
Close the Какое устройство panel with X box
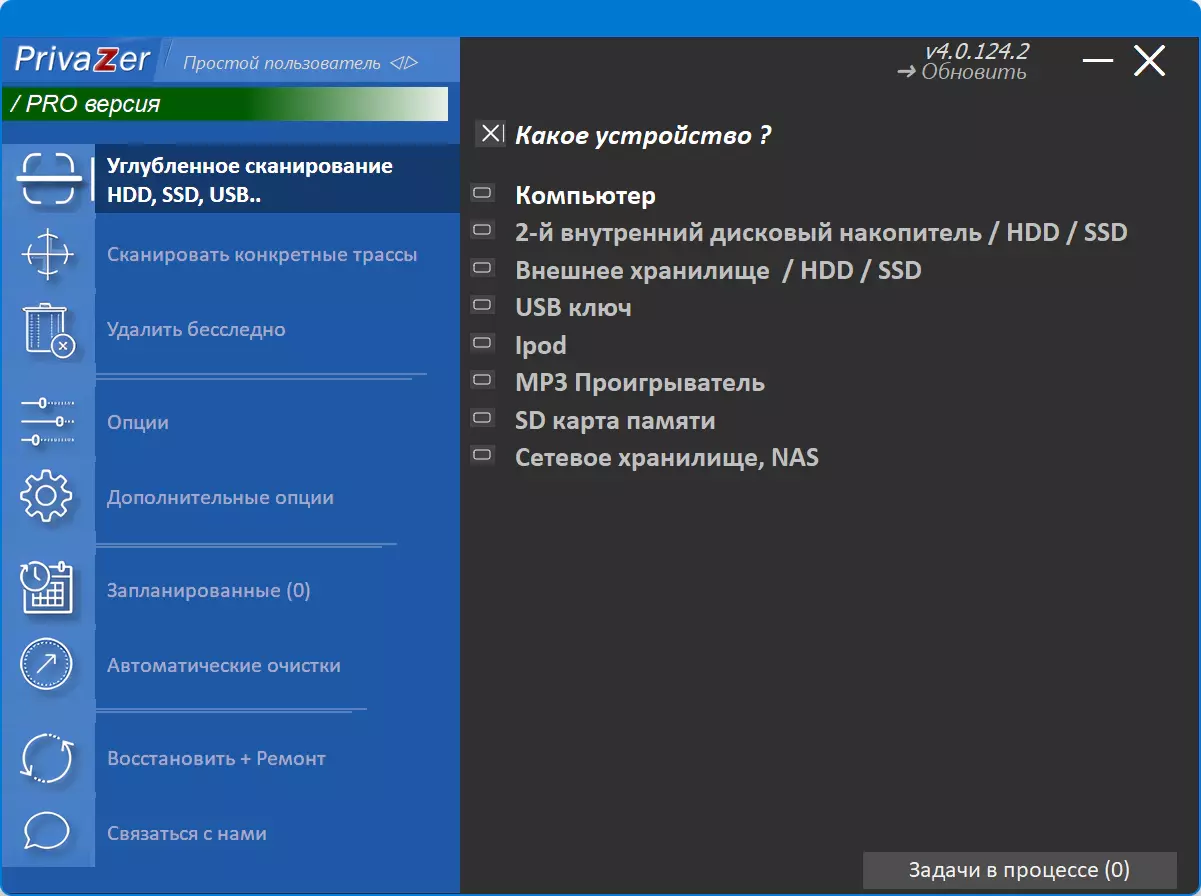point(490,133)
